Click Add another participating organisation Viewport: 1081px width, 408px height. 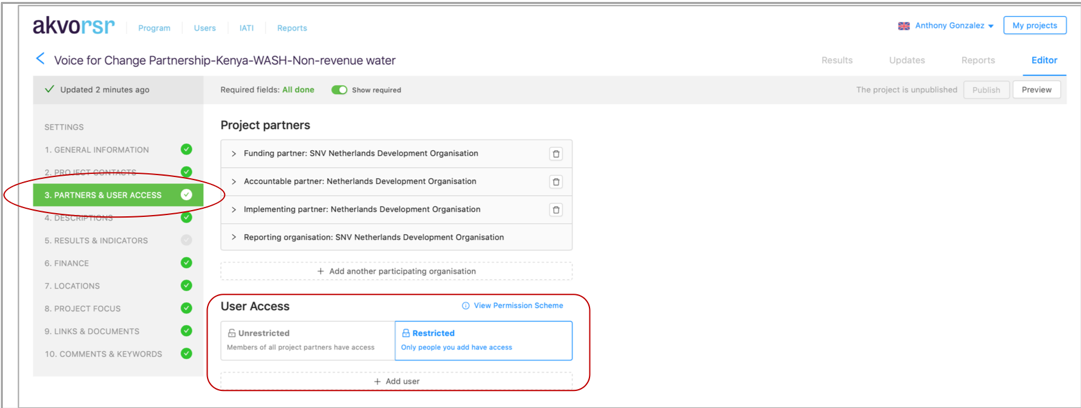[396, 271]
